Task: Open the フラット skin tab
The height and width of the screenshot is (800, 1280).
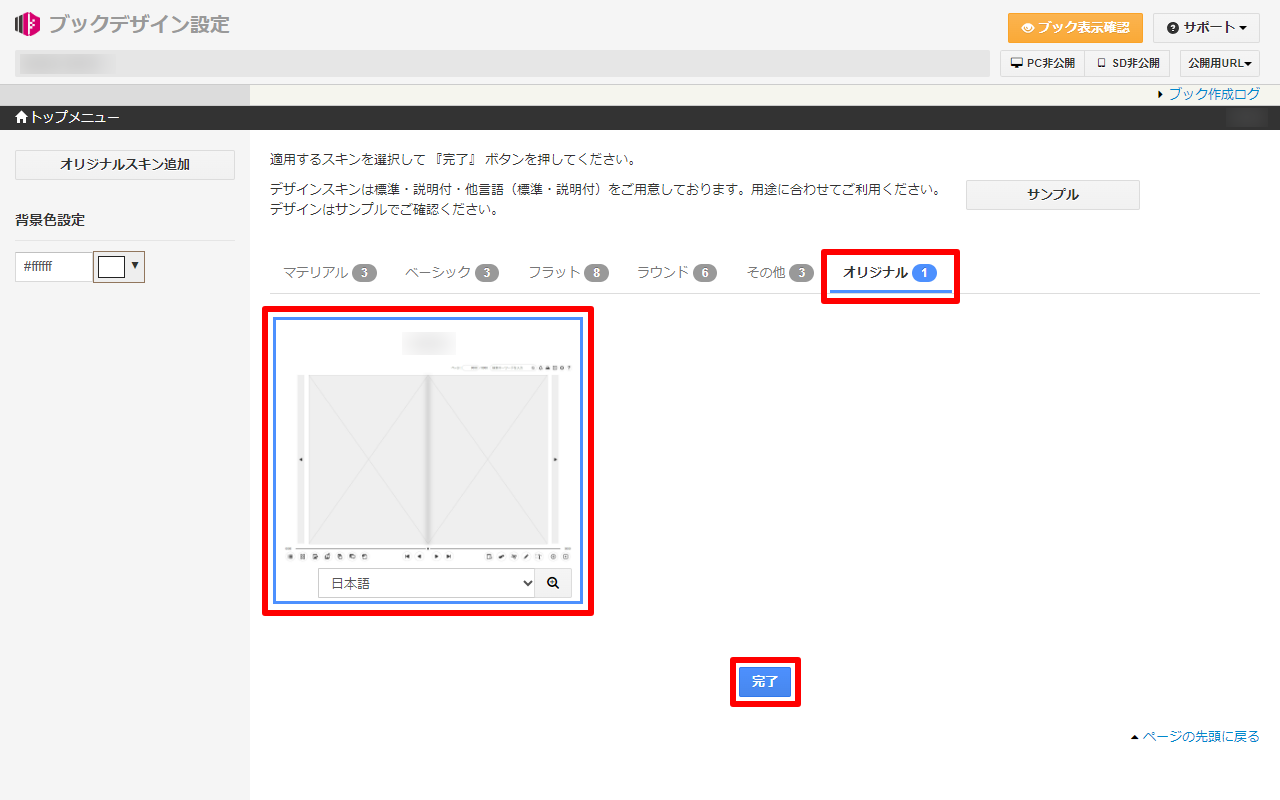Action: point(567,273)
